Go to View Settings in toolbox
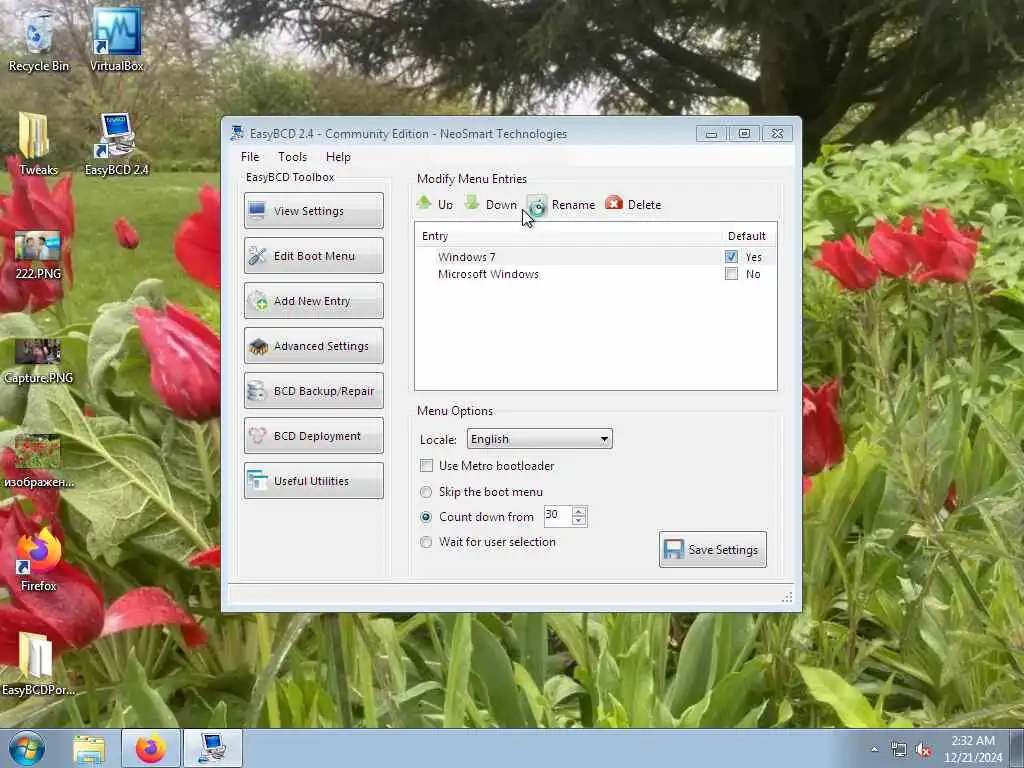 click(x=313, y=210)
